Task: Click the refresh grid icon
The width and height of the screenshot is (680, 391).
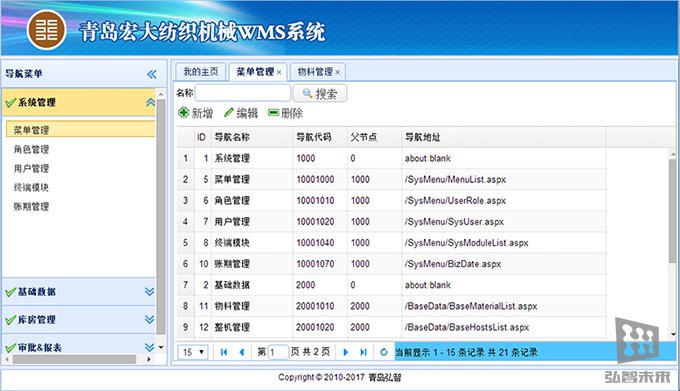Action: click(383, 352)
